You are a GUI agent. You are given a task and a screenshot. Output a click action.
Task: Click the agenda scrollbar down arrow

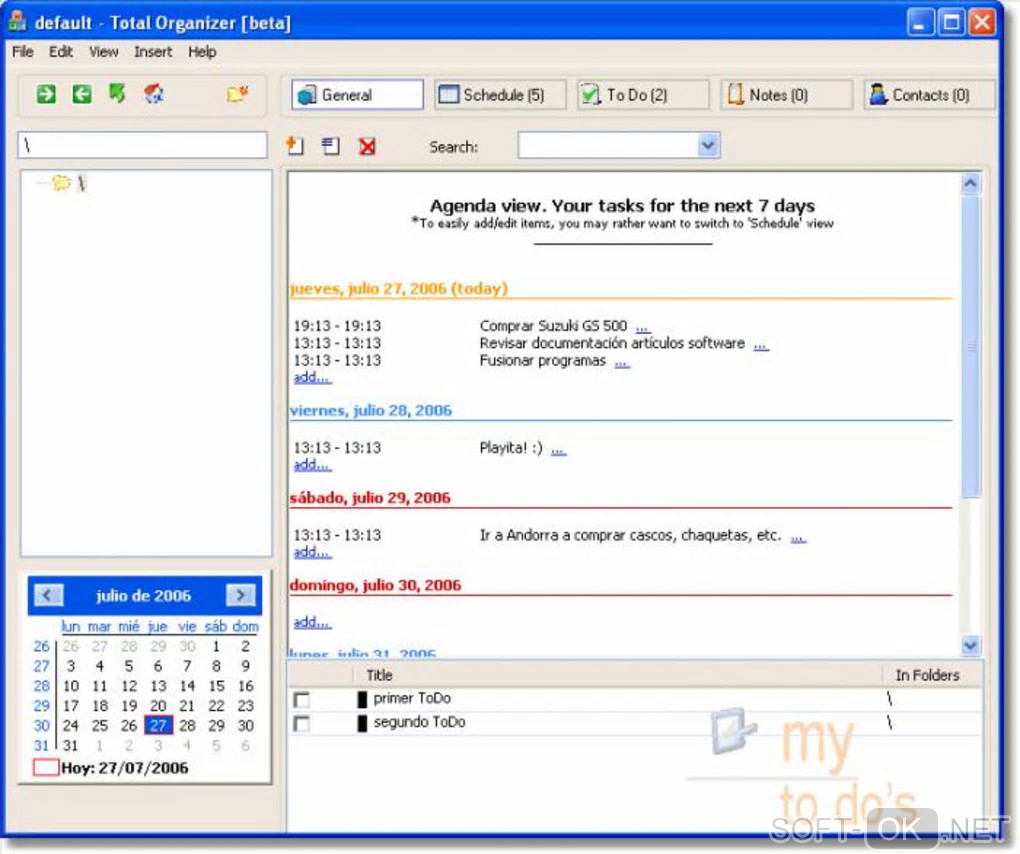(970, 645)
